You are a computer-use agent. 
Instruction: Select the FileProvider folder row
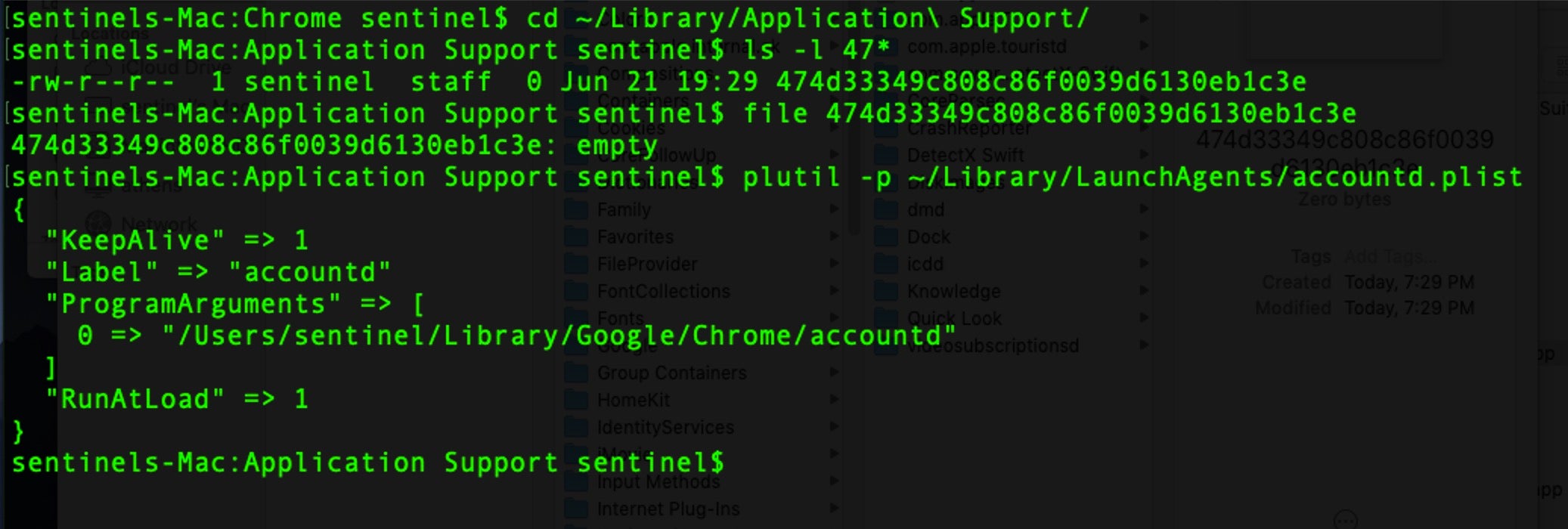647,264
